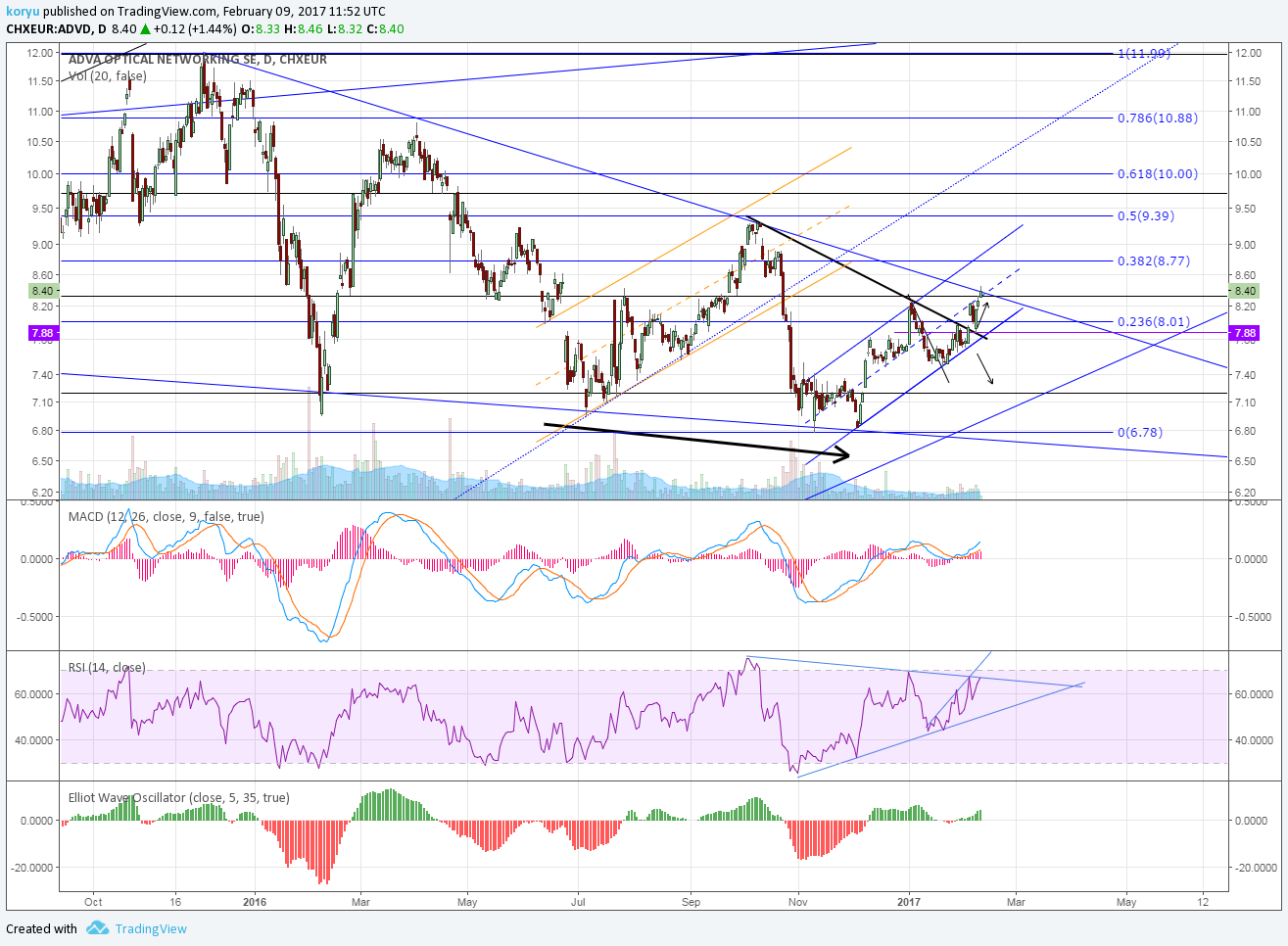Screen dimensions: 1288x946
Task: Click the thick black arrow head near 6.50
Action: point(841,454)
